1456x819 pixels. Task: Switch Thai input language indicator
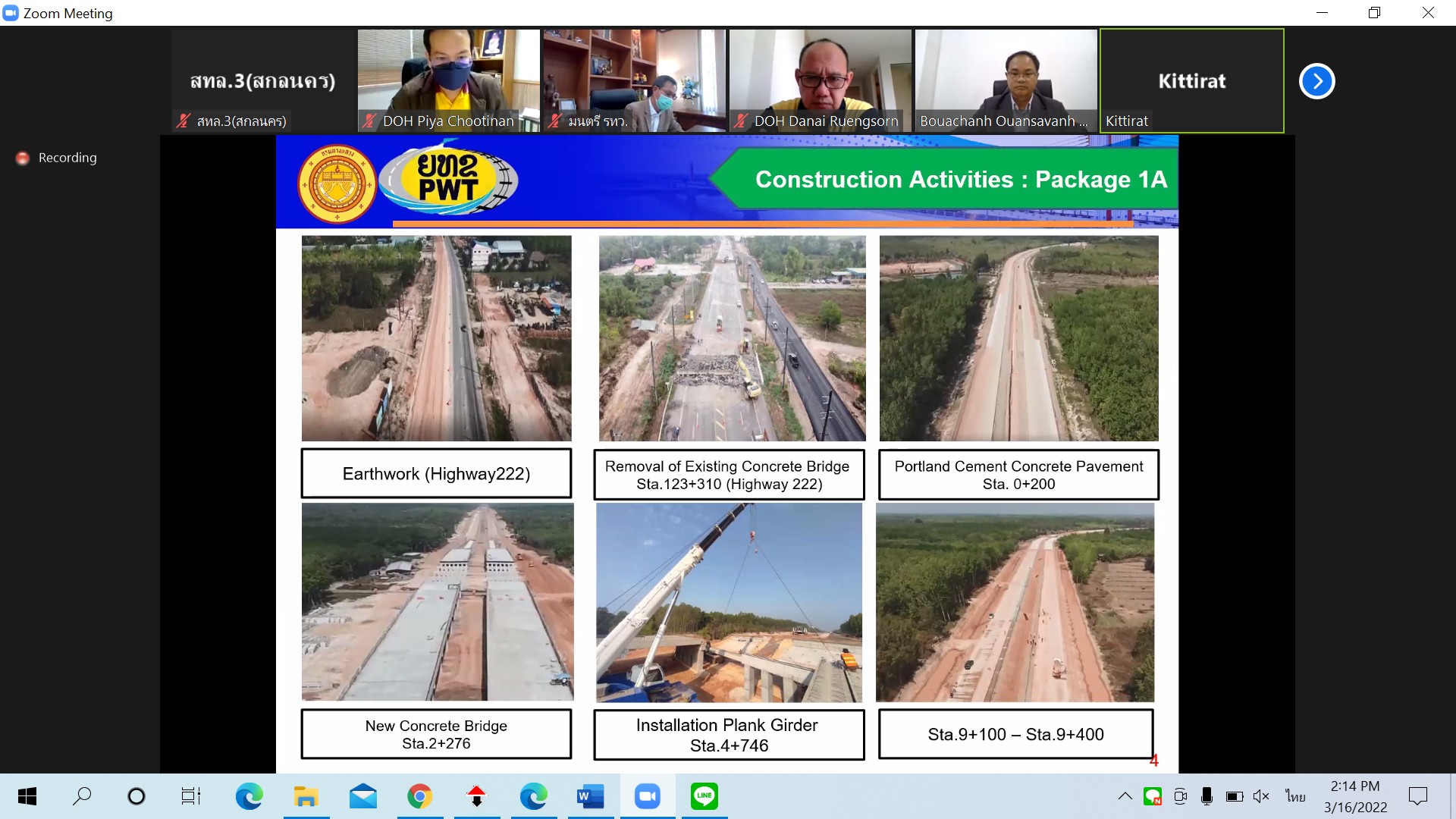pos(1295,796)
